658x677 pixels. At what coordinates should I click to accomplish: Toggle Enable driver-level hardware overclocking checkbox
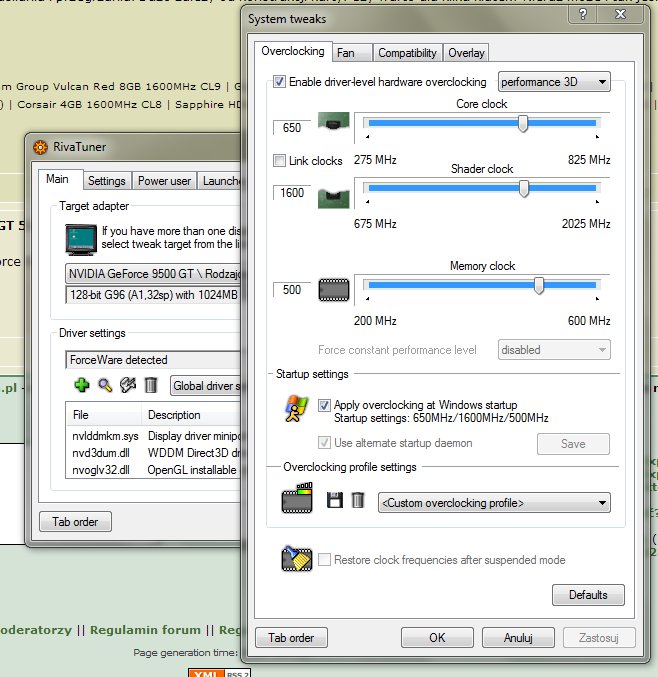[x=279, y=81]
